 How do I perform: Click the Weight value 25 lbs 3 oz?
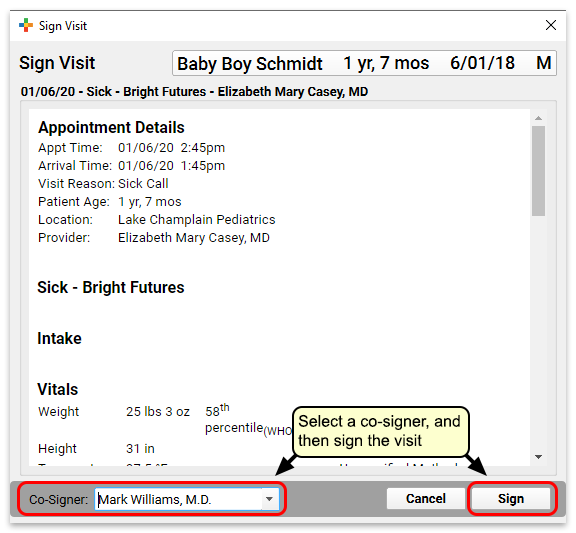point(158,411)
